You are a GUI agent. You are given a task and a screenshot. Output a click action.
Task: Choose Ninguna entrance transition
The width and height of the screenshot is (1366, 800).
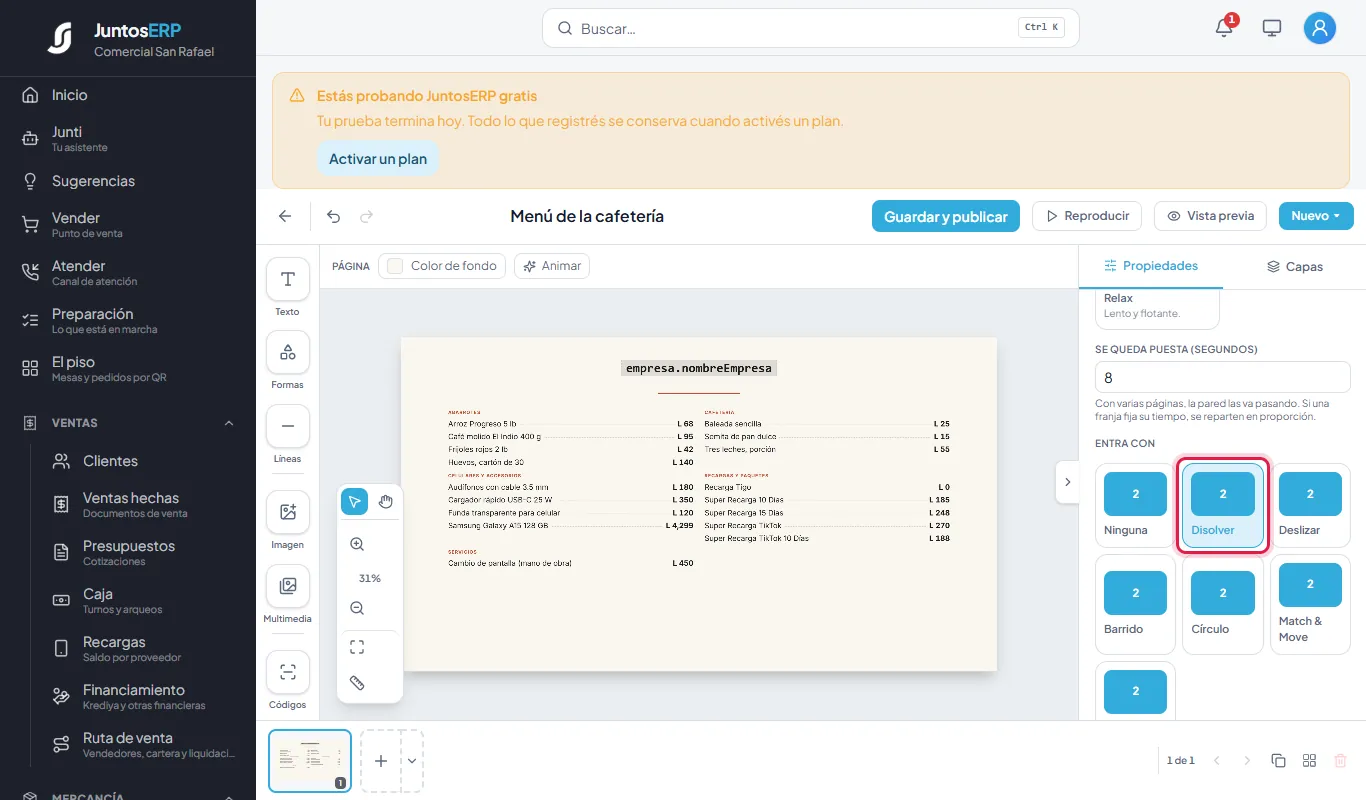click(x=1135, y=505)
